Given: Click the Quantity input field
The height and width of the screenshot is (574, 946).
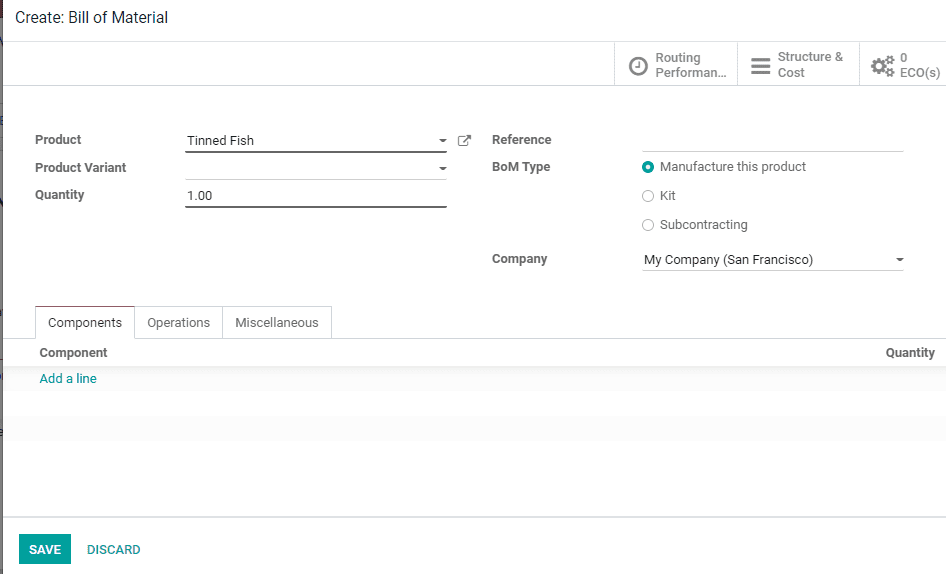Looking at the screenshot, I should [316, 196].
